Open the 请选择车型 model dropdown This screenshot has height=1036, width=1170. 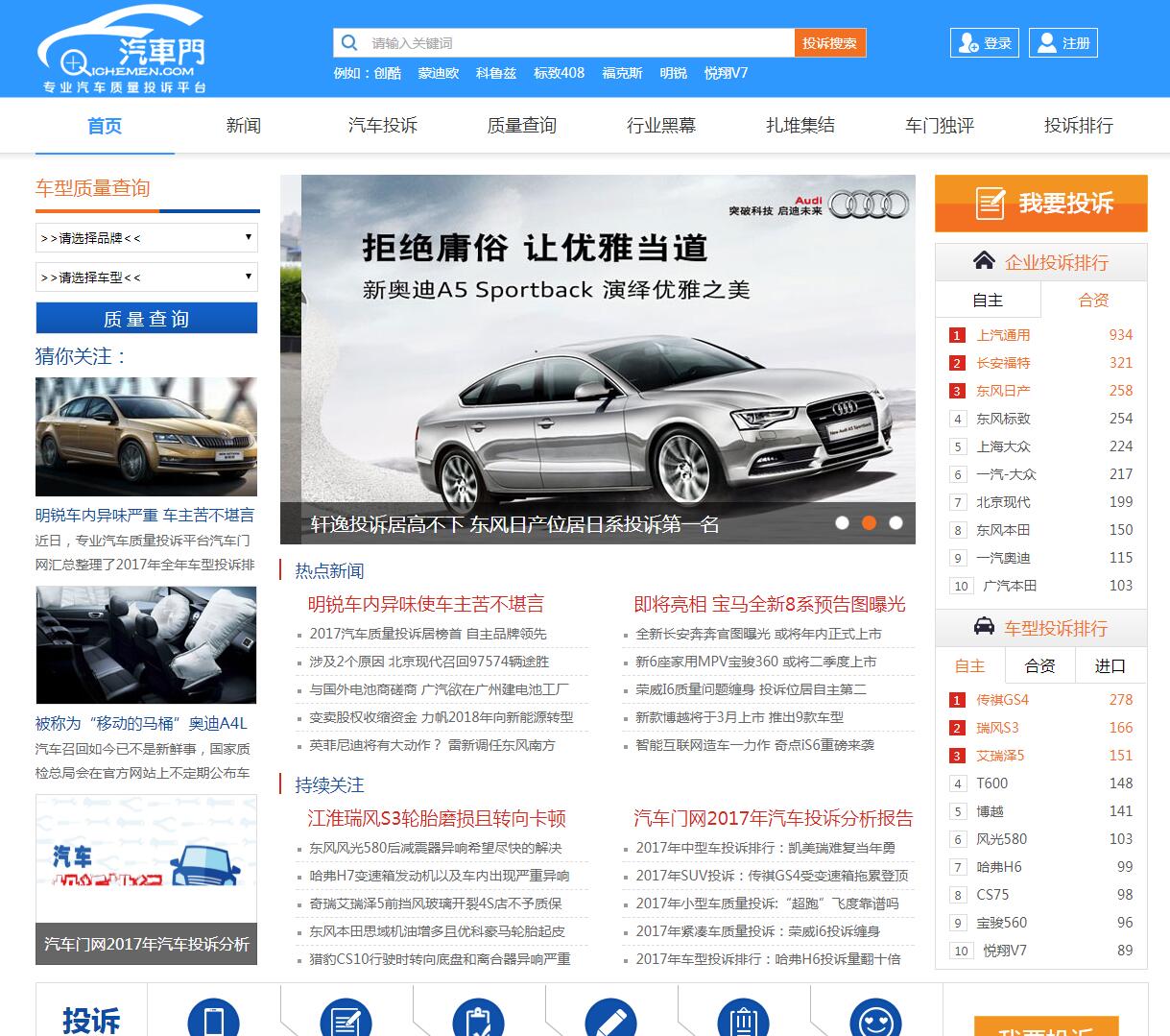point(147,277)
